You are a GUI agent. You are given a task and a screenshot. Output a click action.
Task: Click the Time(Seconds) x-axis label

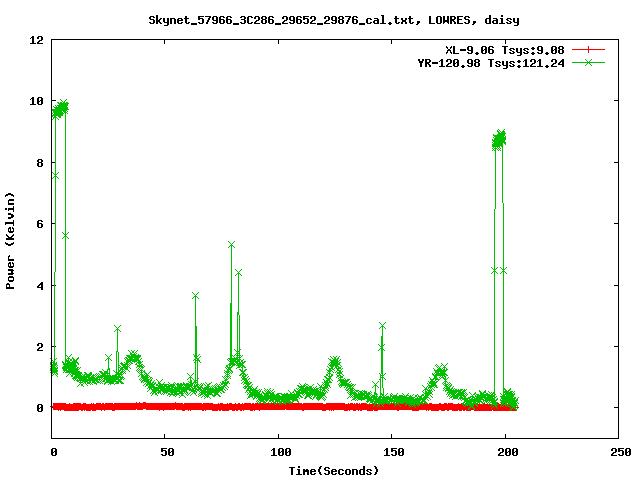334,470
